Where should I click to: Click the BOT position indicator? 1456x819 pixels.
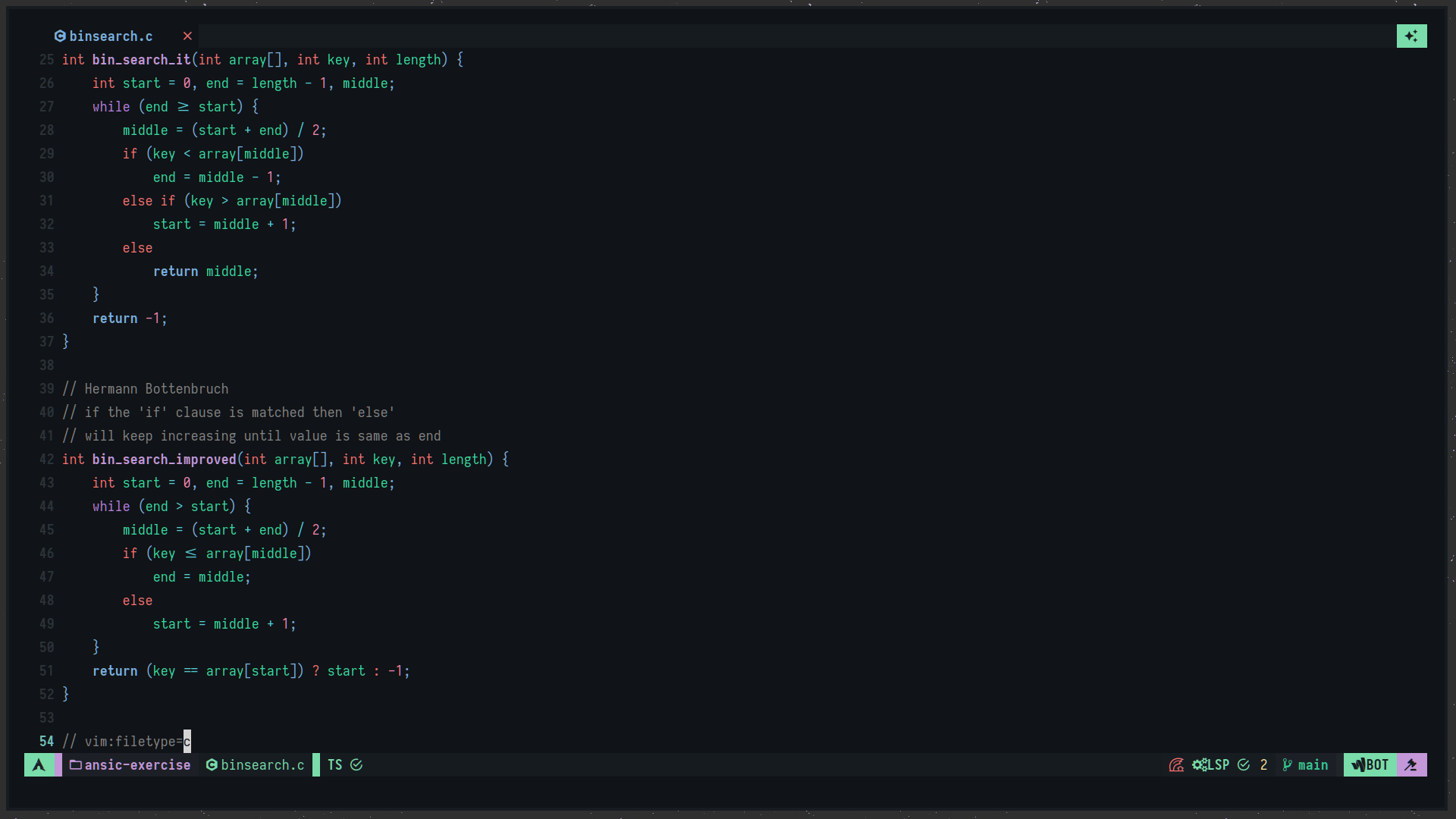point(1377,764)
